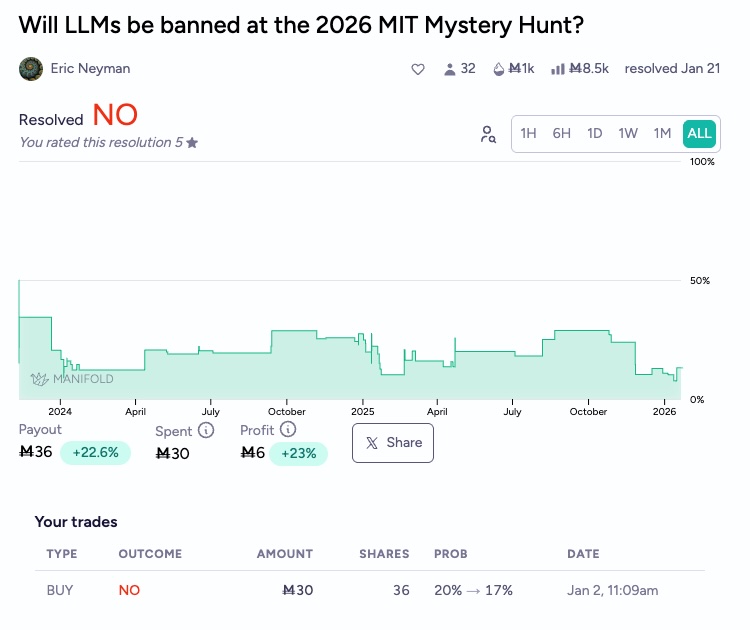The width and height of the screenshot is (750, 630).
Task: Switch chart to 1D range
Action: pyautogui.click(x=595, y=134)
